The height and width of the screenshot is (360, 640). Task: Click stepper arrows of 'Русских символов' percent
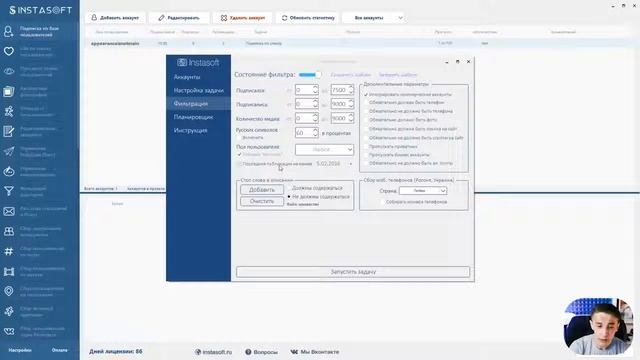315,133
